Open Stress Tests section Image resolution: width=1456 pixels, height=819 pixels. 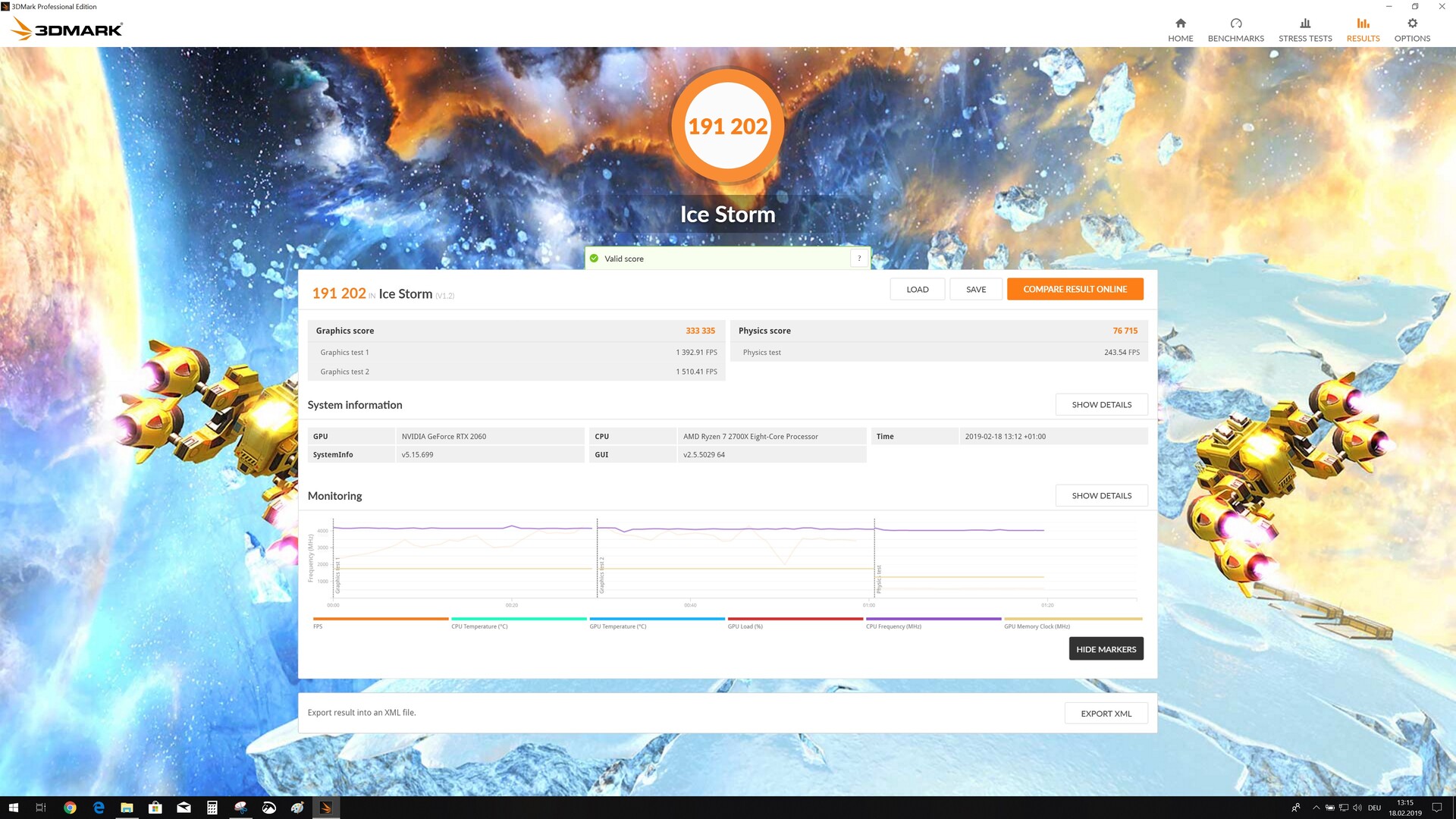1304,30
